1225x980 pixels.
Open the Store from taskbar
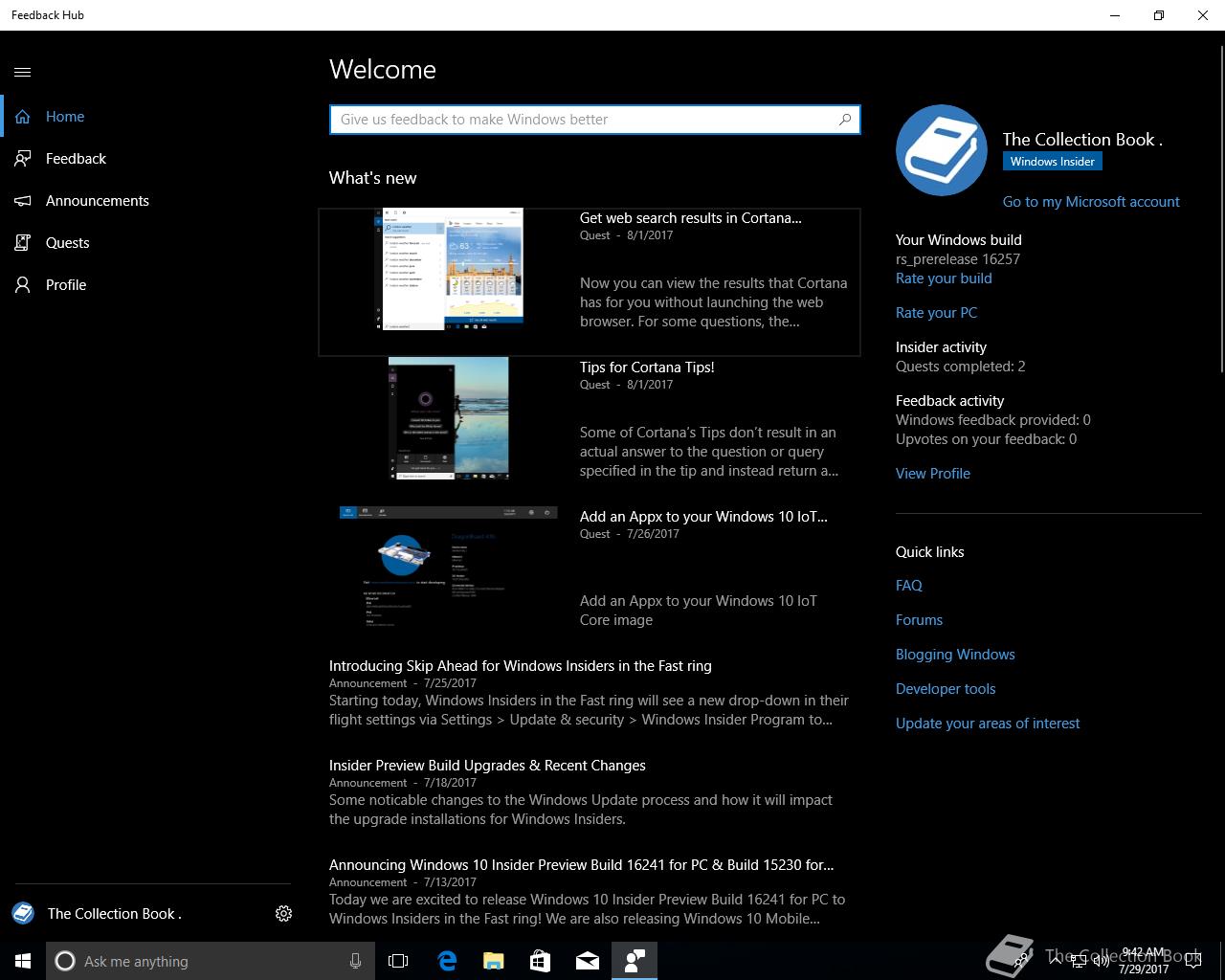point(540,961)
